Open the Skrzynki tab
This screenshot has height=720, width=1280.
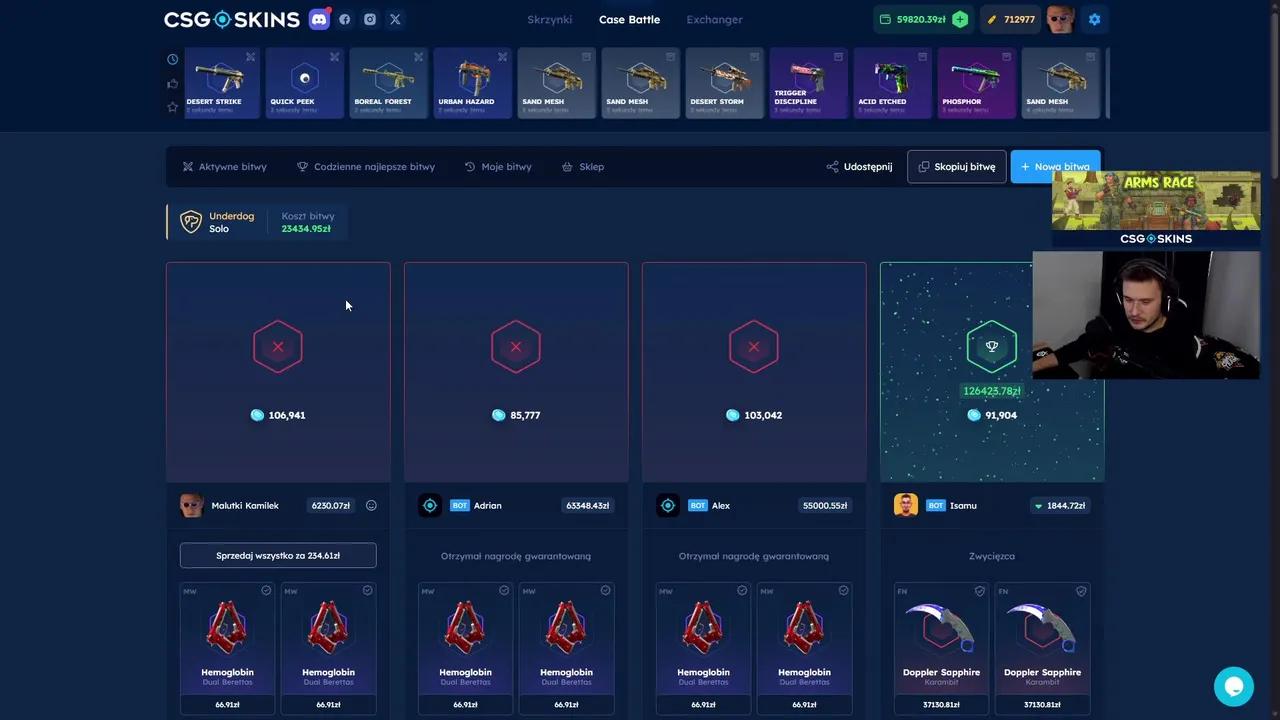[x=549, y=19]
